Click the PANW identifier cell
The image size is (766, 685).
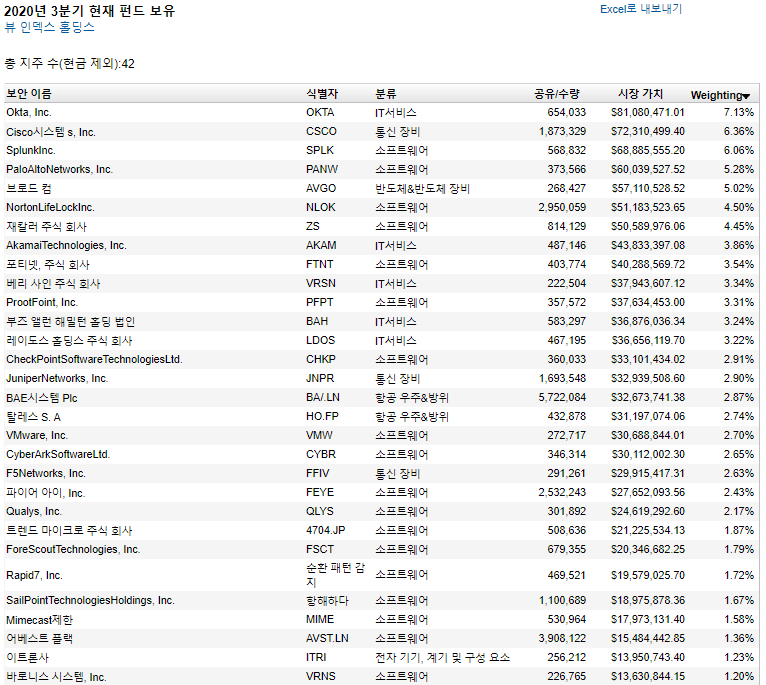(321, 170)
